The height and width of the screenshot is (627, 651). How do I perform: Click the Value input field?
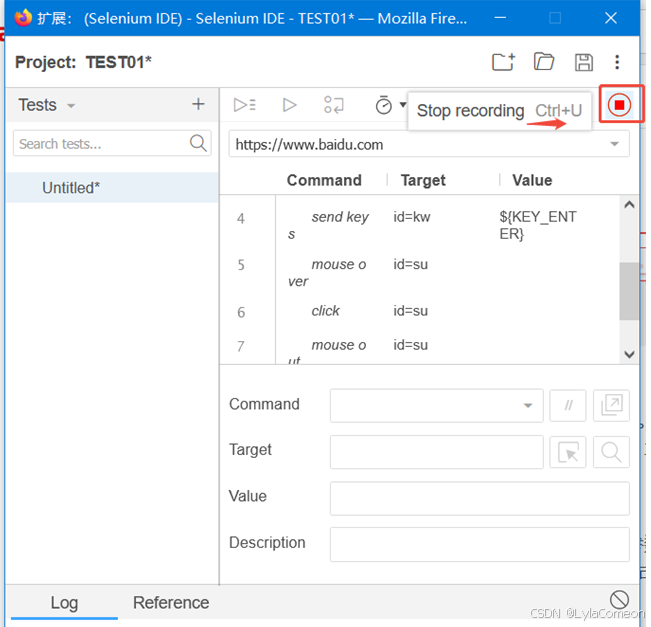click(480, 498)
